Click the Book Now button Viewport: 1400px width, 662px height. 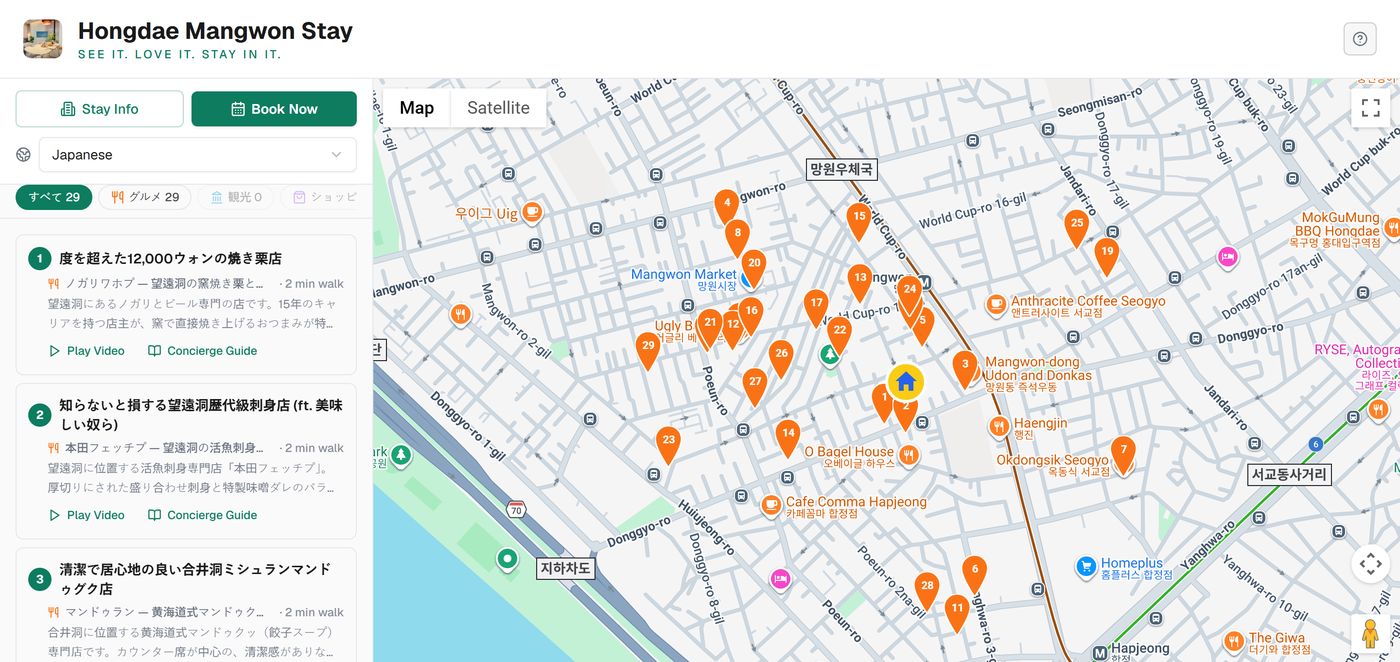tap(274, 109)
